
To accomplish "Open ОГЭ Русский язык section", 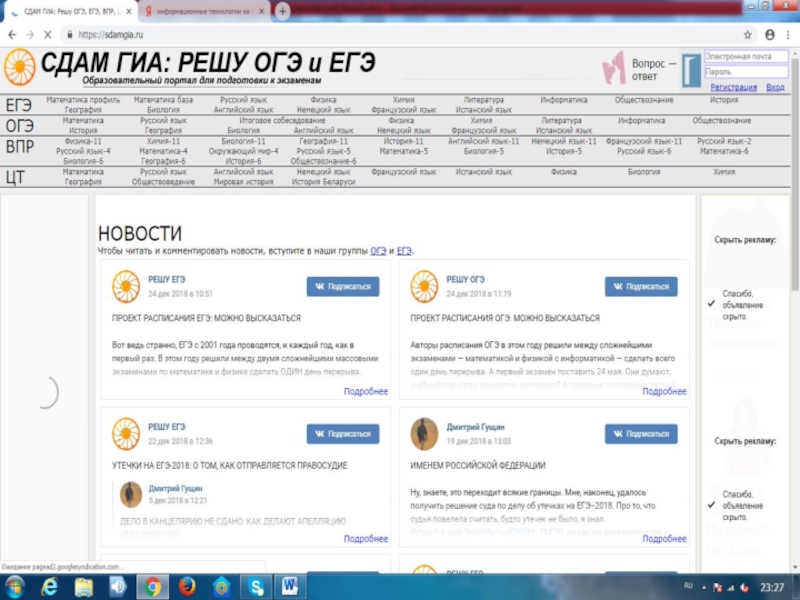I will [163, 120].
